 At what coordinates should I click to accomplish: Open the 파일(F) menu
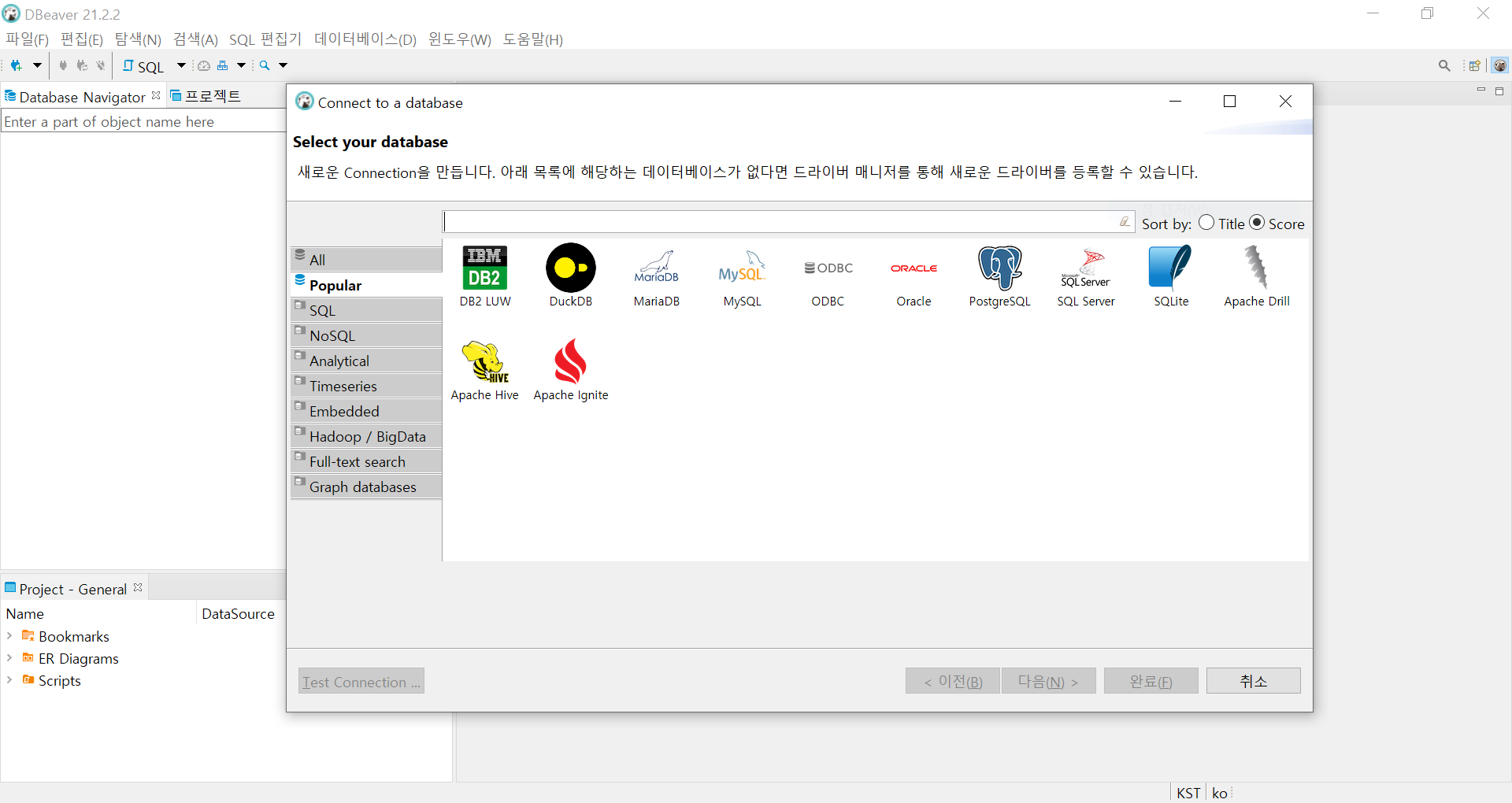pos(28,39)
